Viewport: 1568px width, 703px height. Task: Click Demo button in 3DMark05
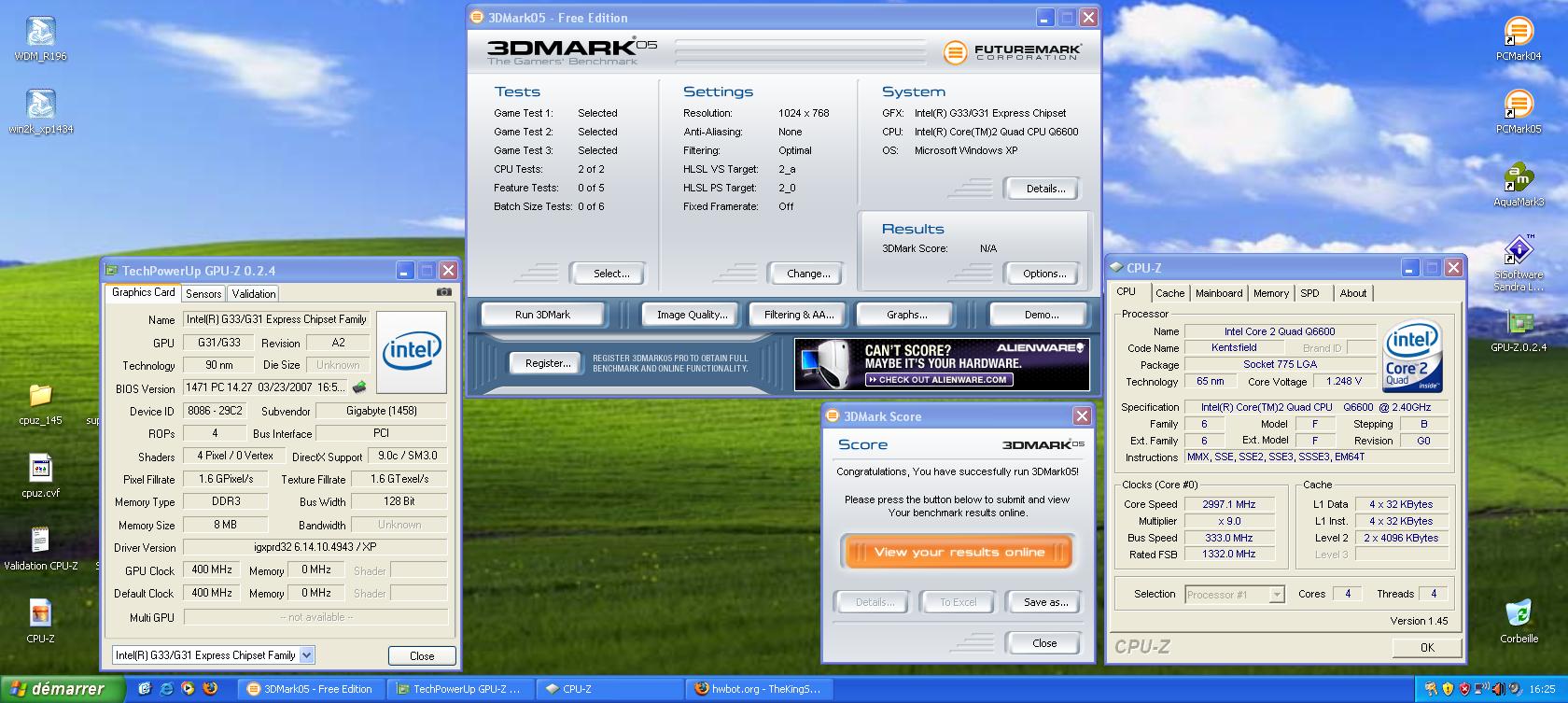1041,315
